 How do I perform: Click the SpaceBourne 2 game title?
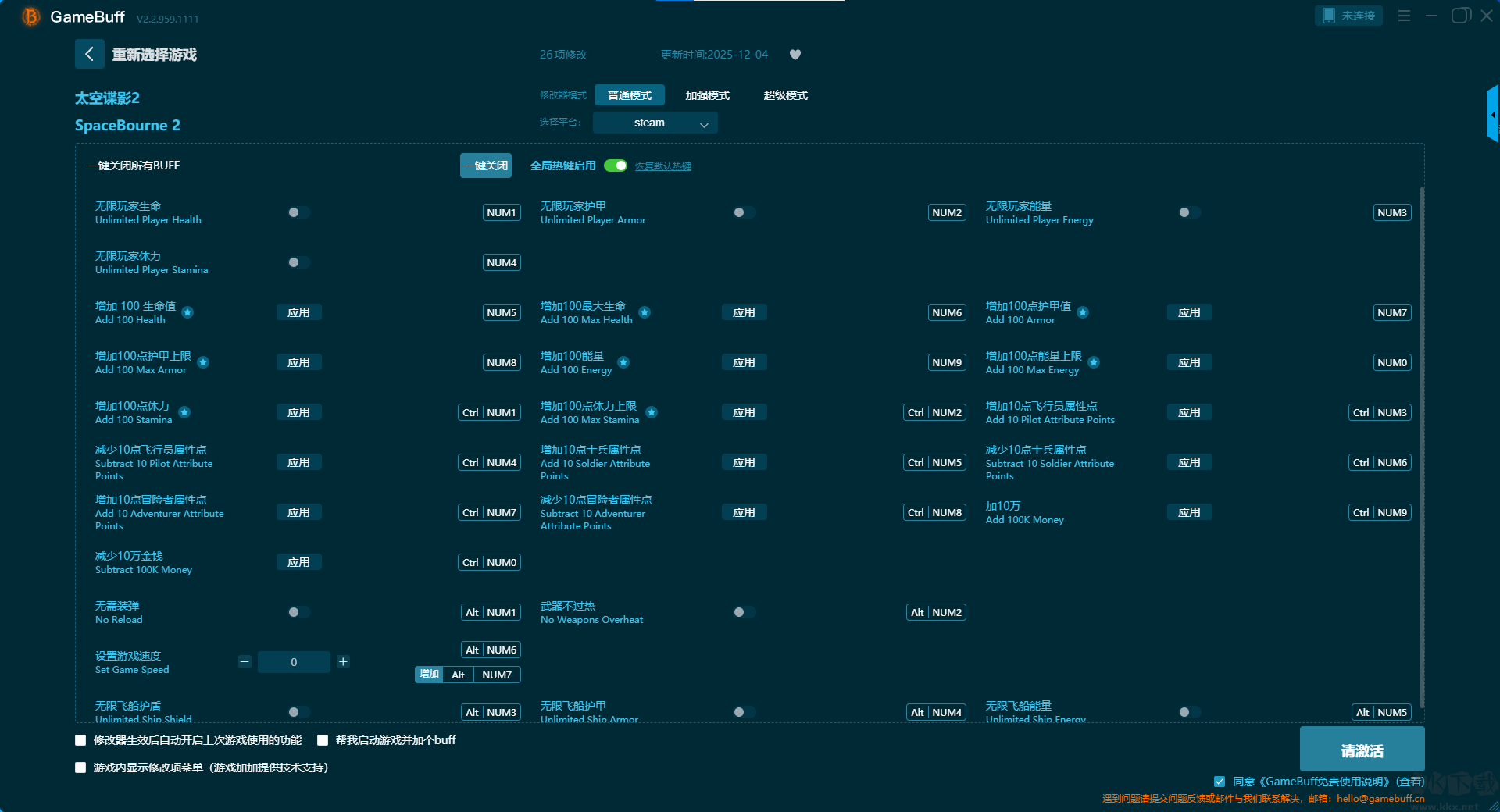click(x=127, y=125)
